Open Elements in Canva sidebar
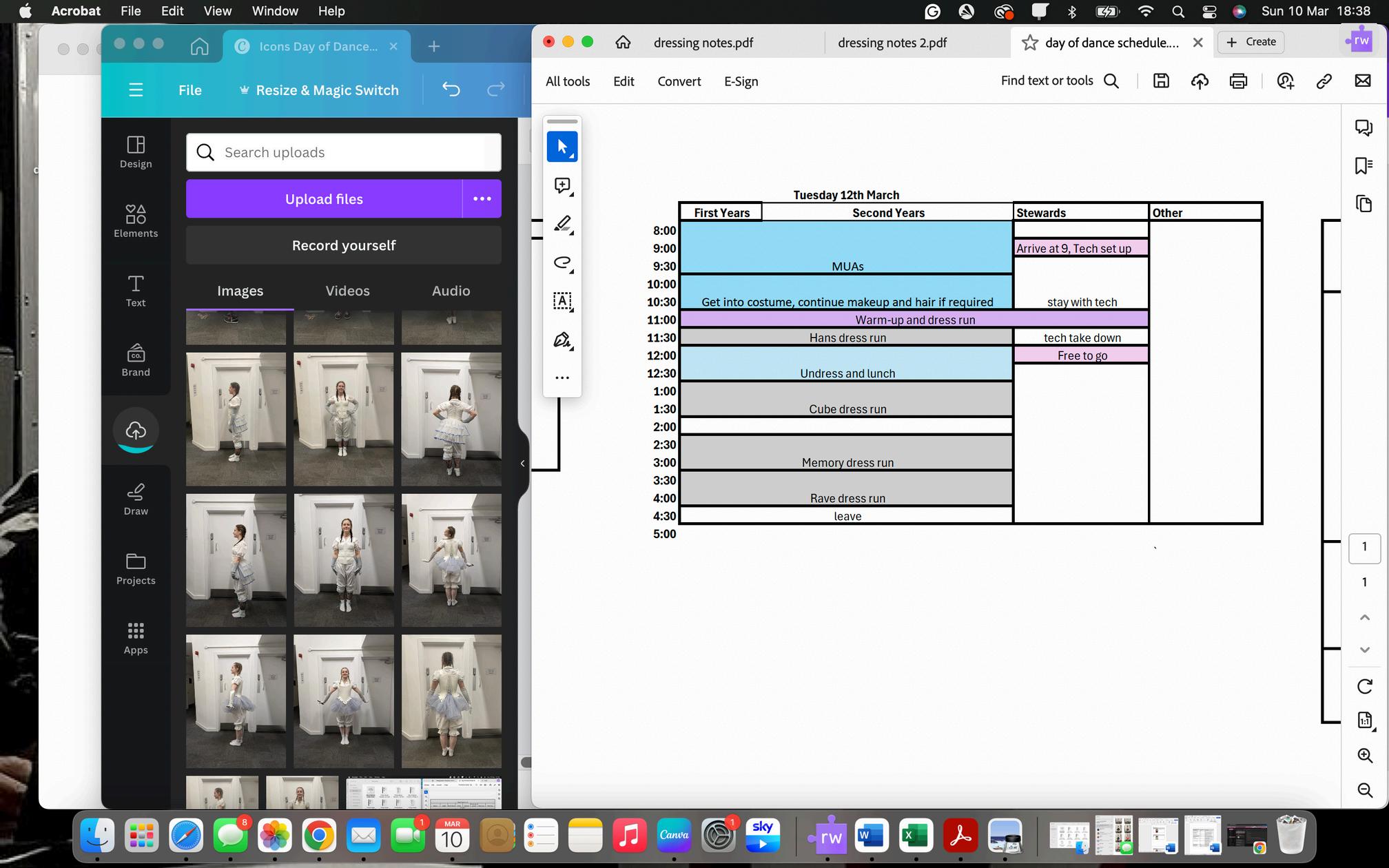This screenshot has height=868, width=1389. coord(136,221)
